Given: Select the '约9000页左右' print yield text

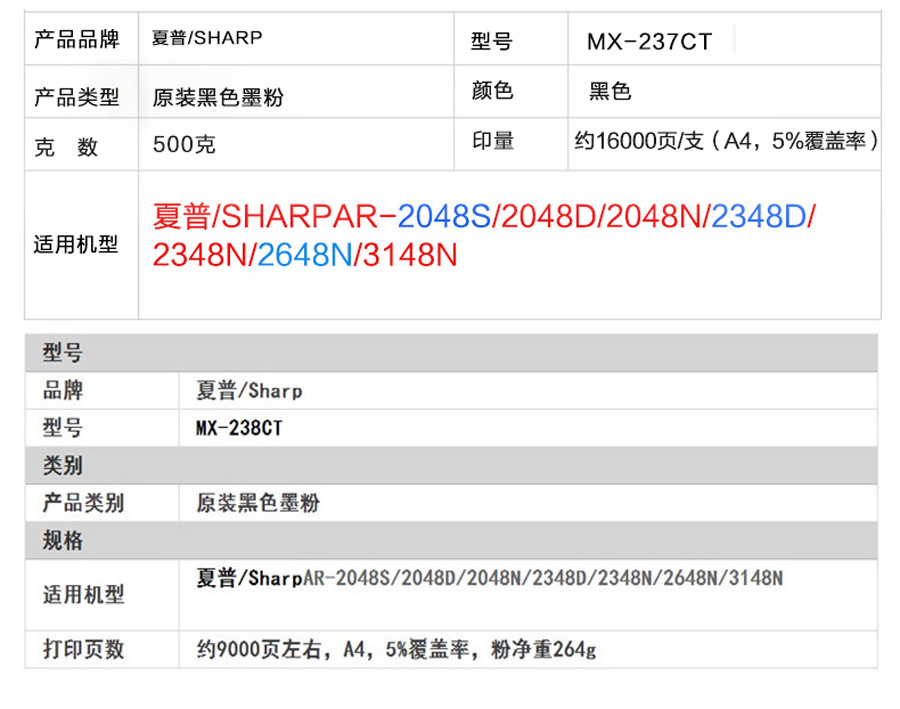Looking at the screenshot, I should (259, 649).
